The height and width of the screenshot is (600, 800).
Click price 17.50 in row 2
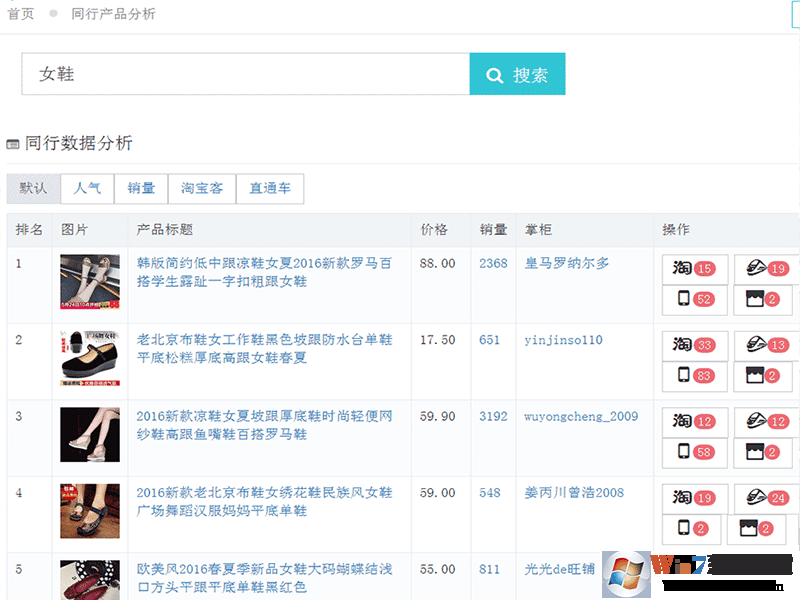click(437, 340)
